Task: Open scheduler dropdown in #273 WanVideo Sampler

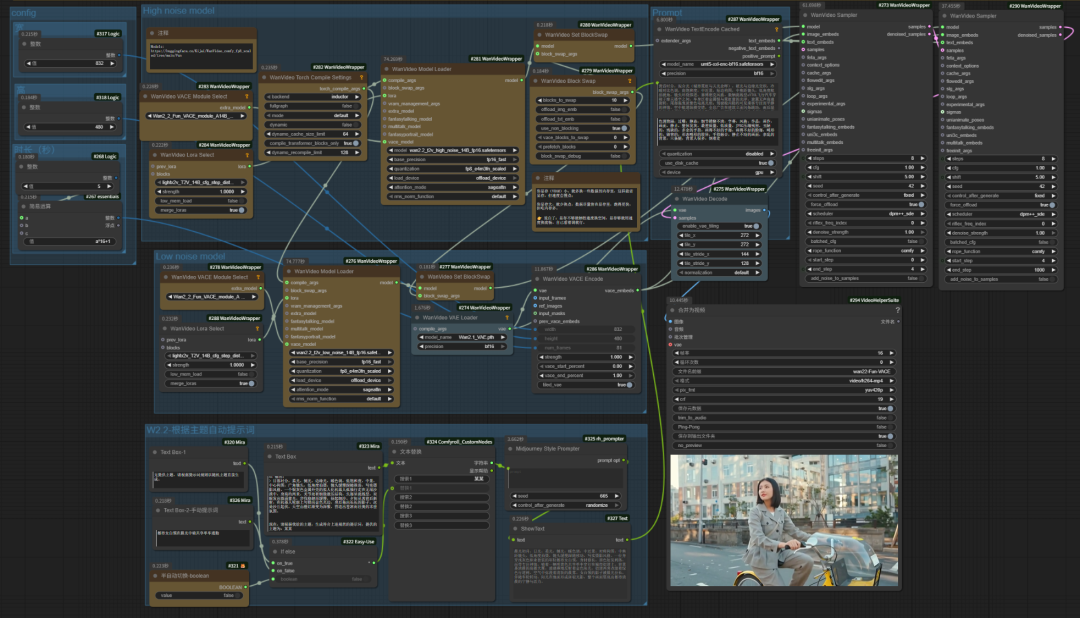Action: [x=865, y=214]
